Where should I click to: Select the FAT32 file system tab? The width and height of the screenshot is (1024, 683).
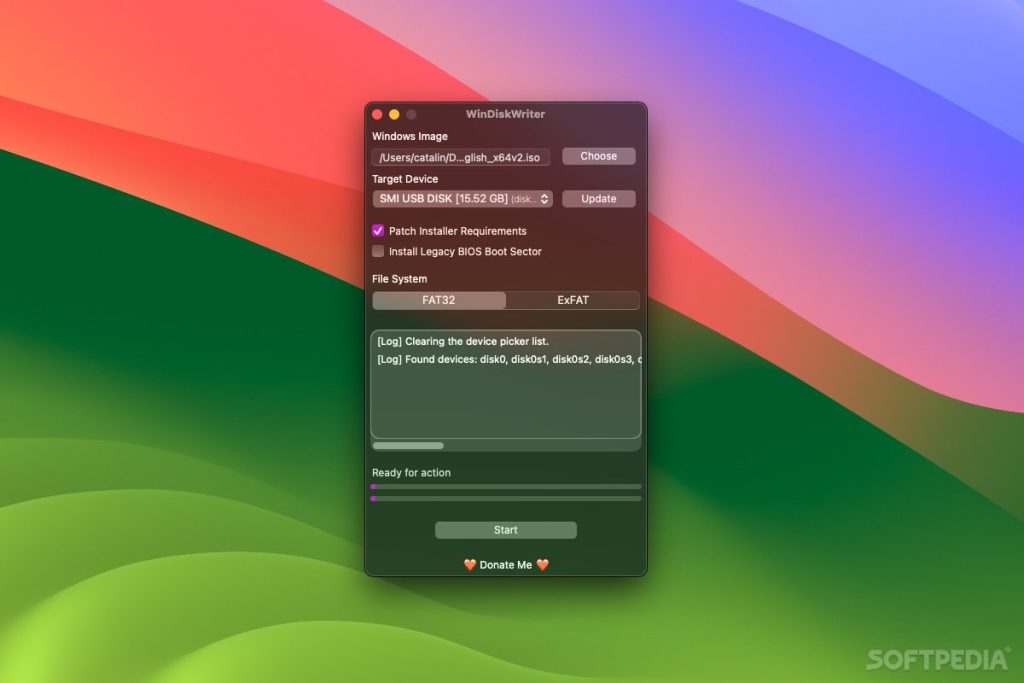[440, 300]
